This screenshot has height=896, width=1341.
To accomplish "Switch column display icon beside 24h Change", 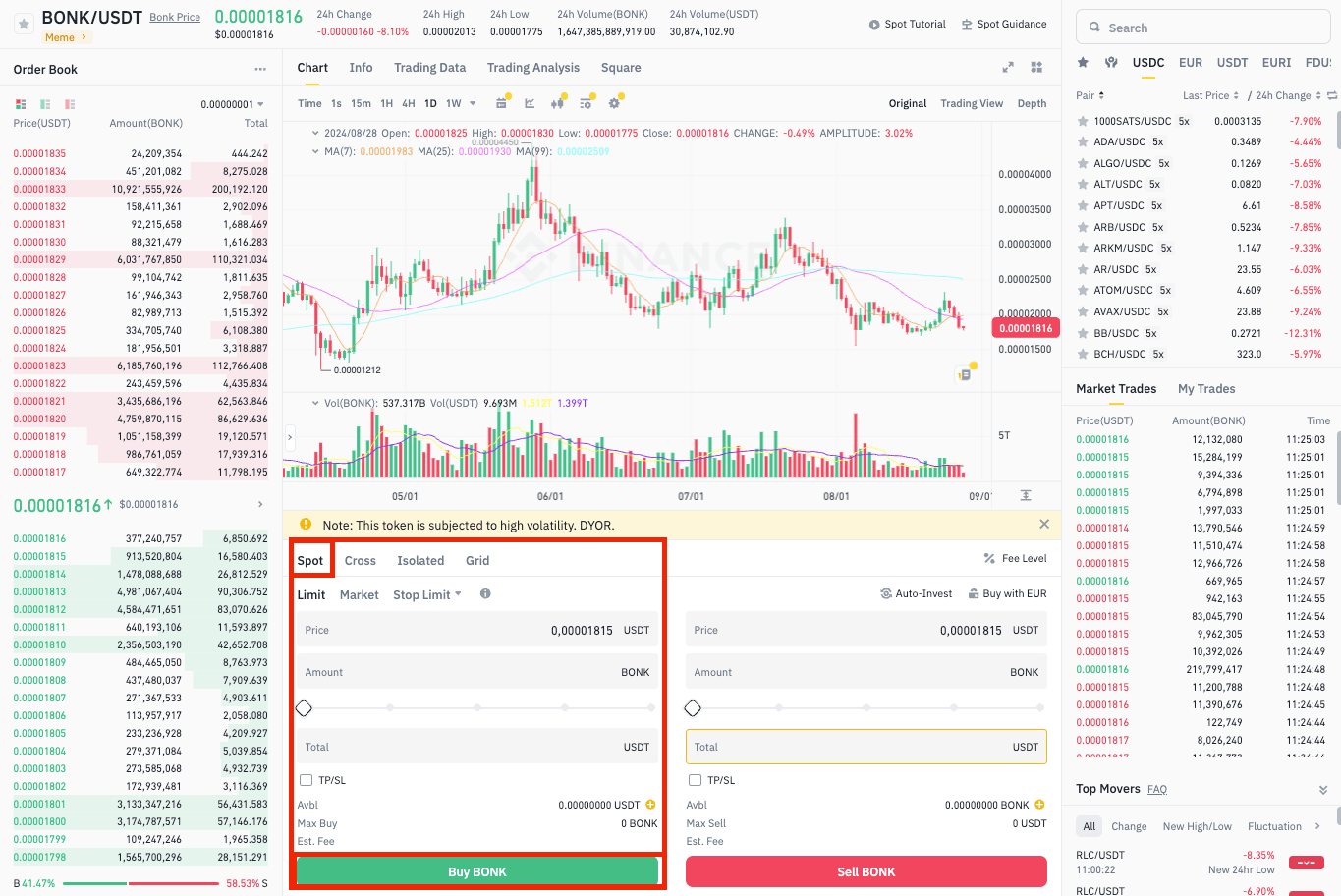I will (1332, 95).
